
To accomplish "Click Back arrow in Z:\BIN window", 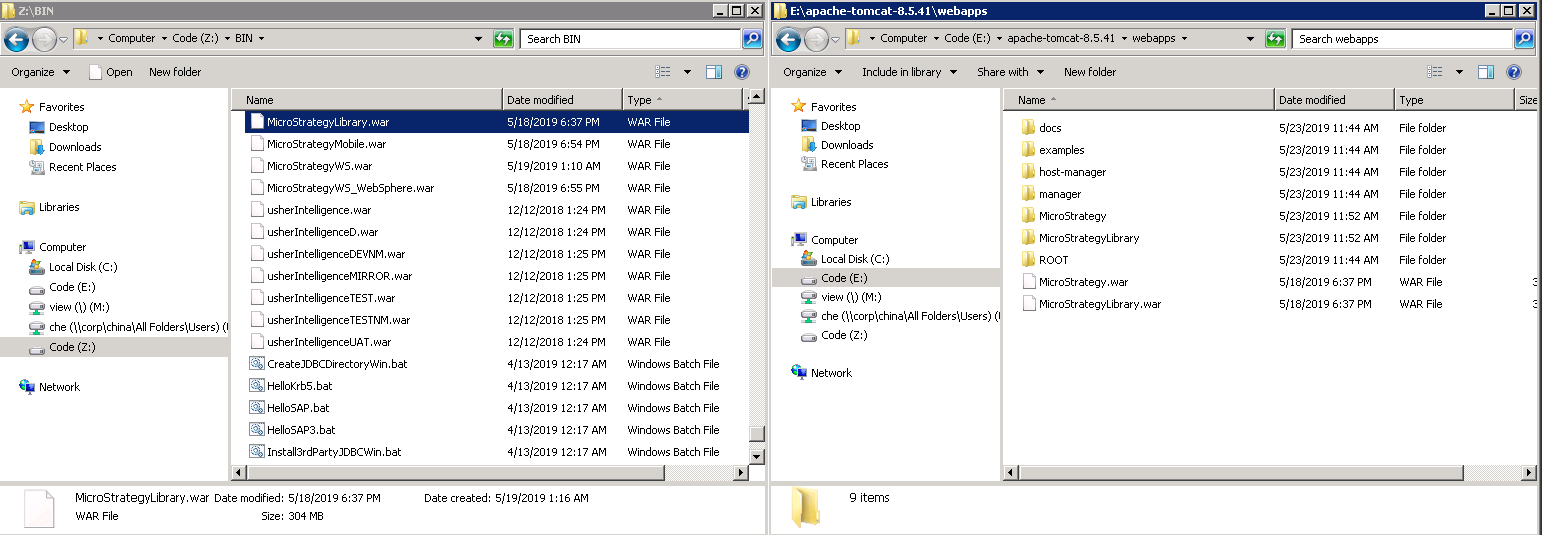I will 16,39.
